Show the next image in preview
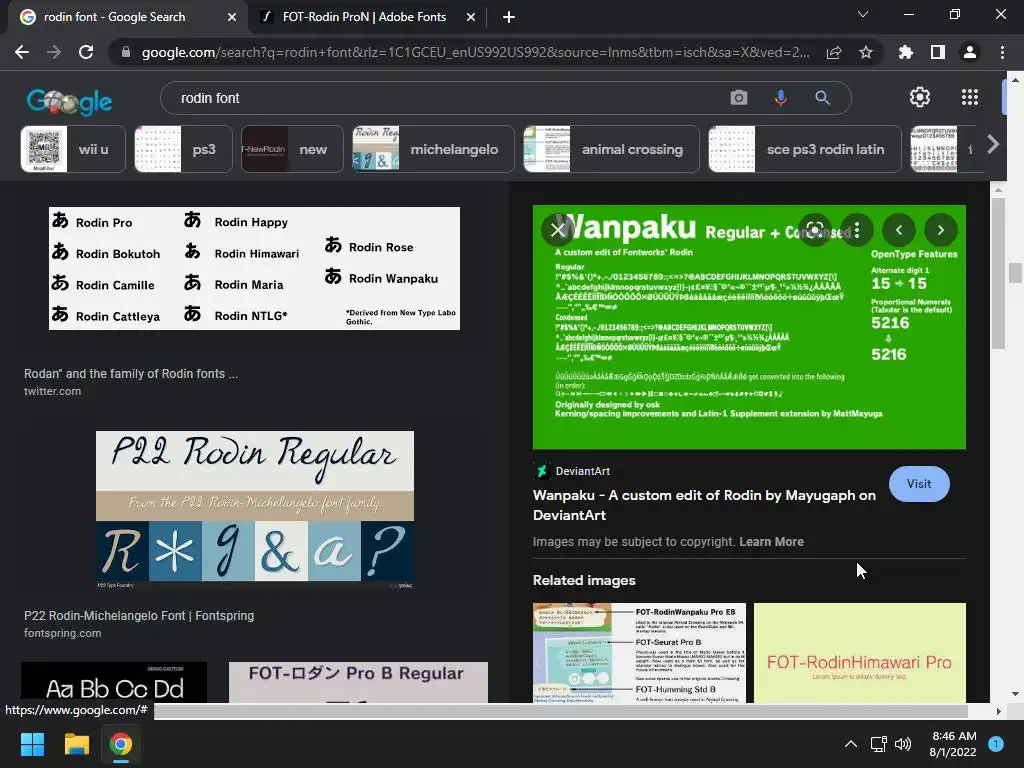This screenshot has height=768, width=1024. [x=940, y=230]
